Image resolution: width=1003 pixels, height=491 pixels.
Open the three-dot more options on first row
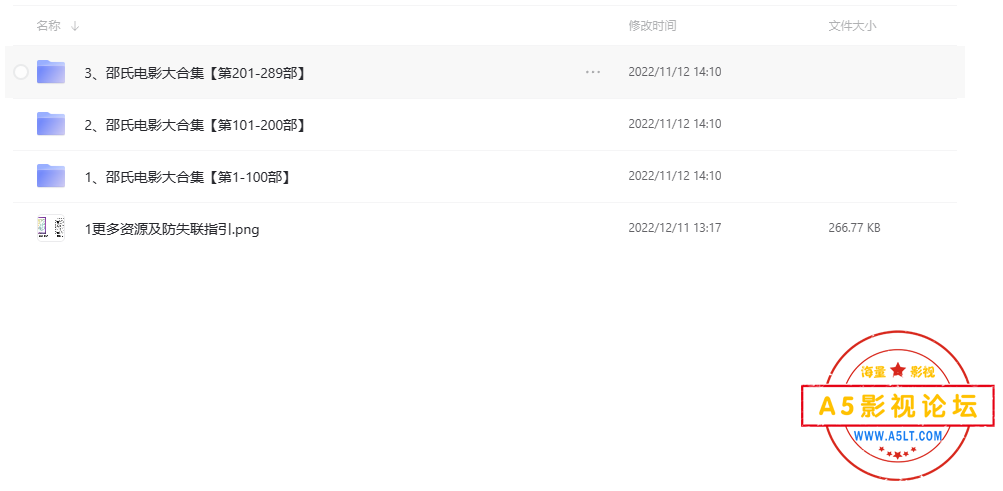[593, 72]
